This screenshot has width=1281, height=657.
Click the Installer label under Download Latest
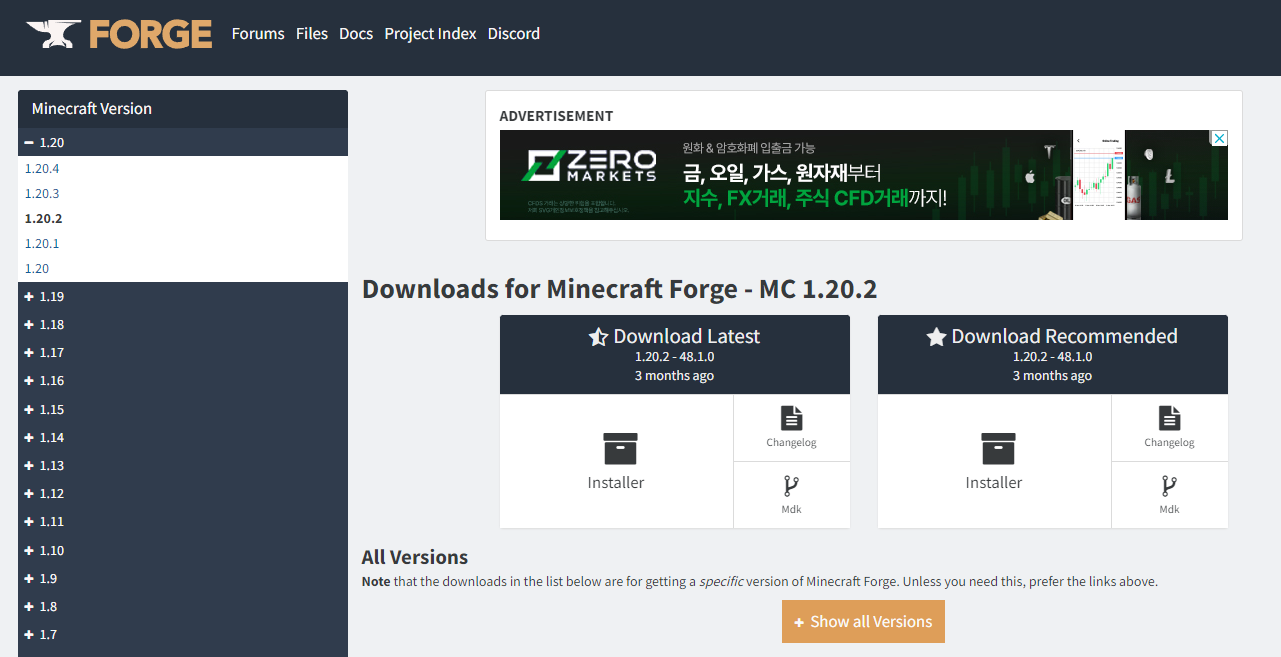pos(616,483)
